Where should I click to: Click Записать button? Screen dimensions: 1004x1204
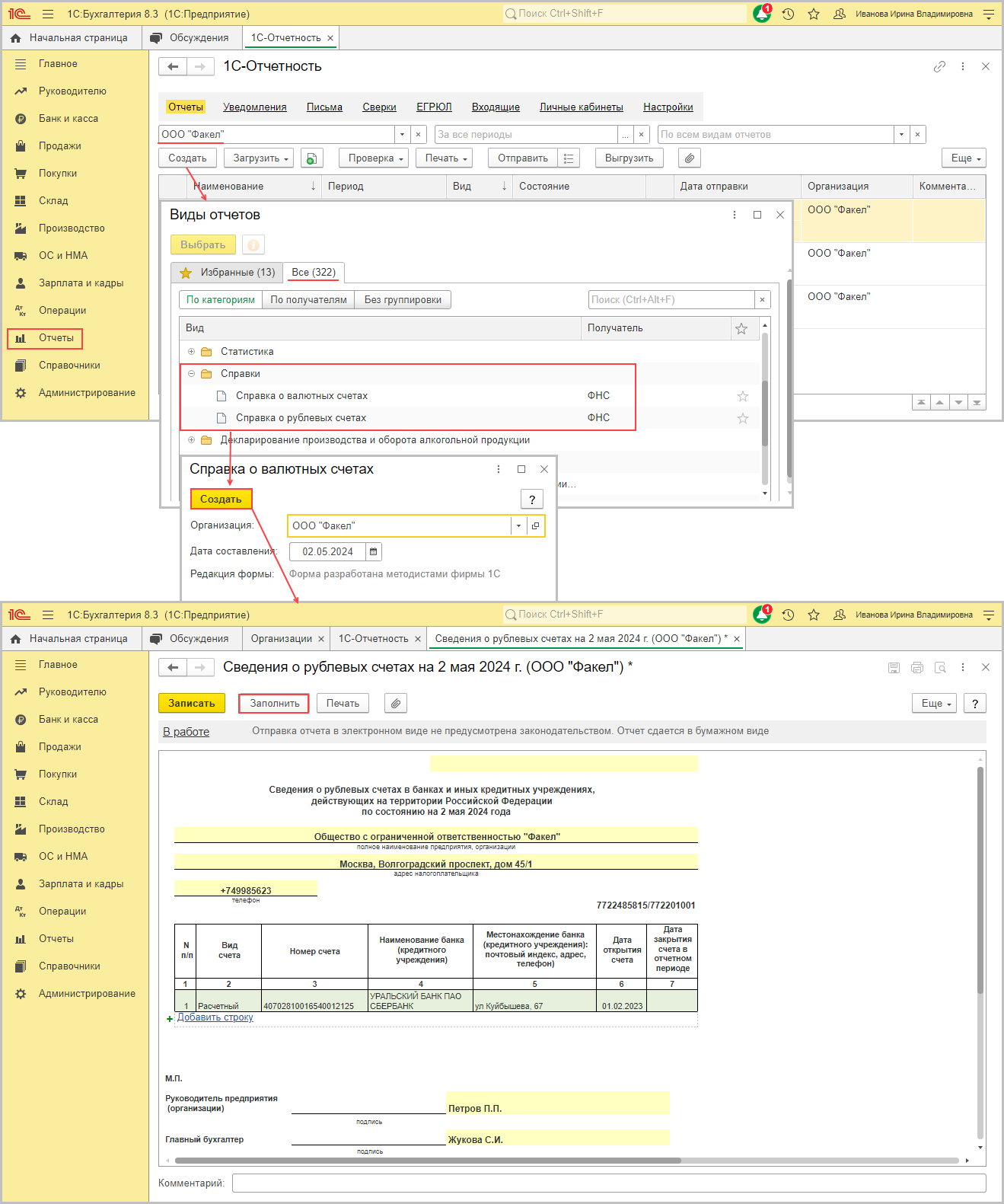(192, 704)
